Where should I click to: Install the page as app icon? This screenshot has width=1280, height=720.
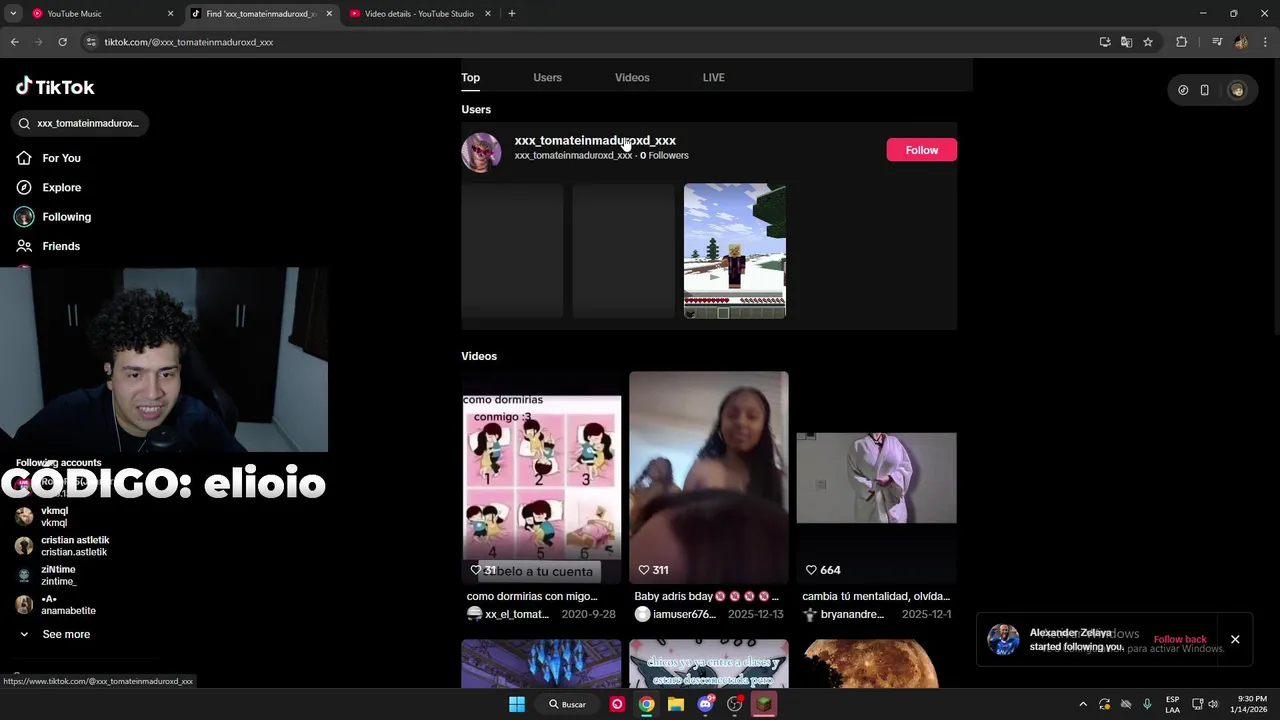tap(1105, 42)
